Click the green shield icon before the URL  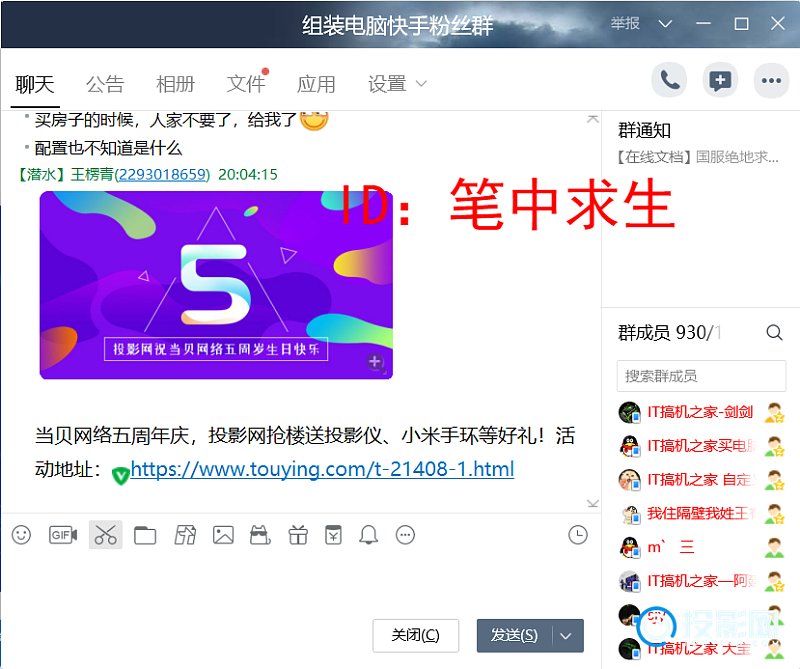(120, 475)
